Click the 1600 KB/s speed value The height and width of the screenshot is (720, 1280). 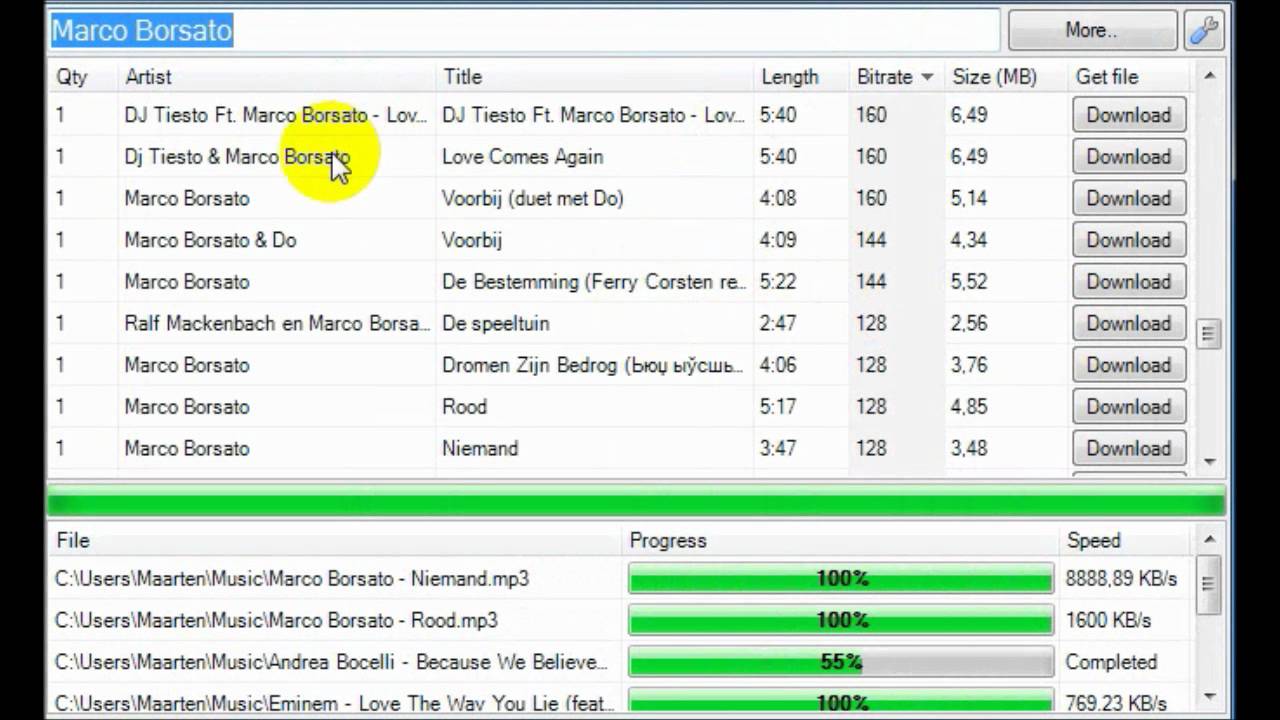pyautogui.click(x=1108, y=621)
